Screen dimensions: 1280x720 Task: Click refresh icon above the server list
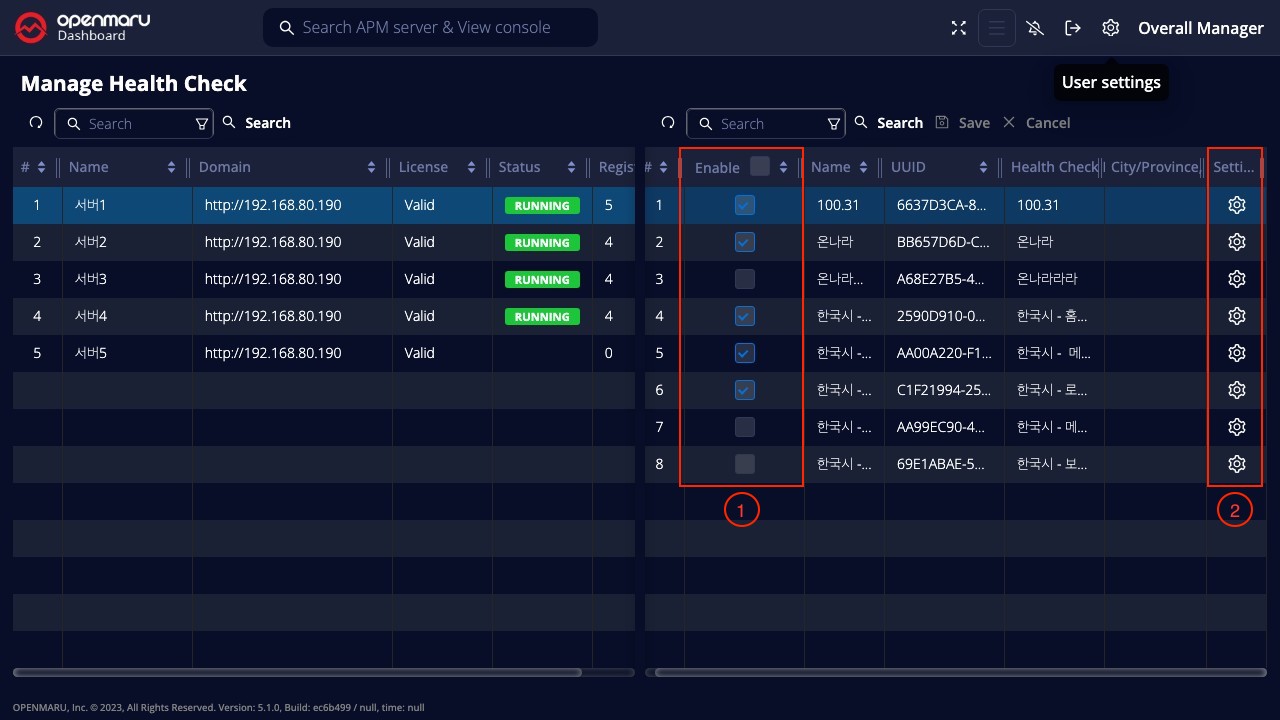click(36, 123)
